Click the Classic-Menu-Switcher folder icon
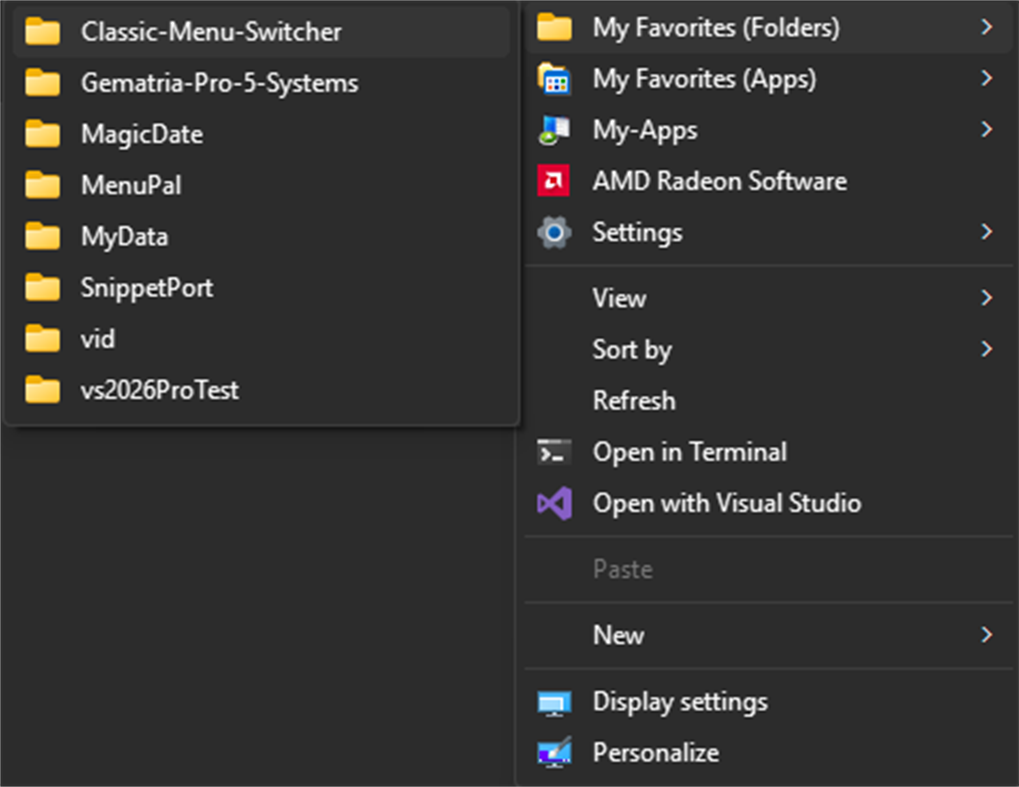Screen dimensions: 1019x787 pos(42,32)
